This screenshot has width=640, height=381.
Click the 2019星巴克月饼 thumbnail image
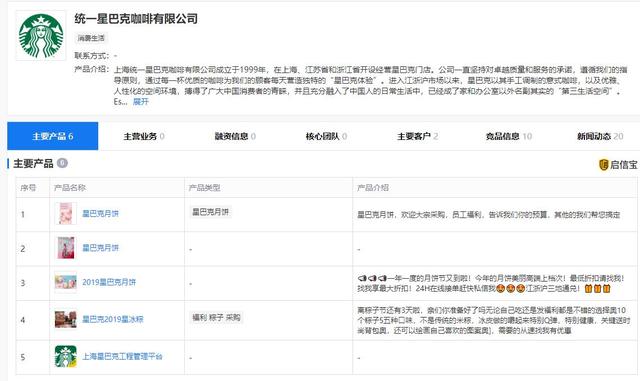click(66, 282)
